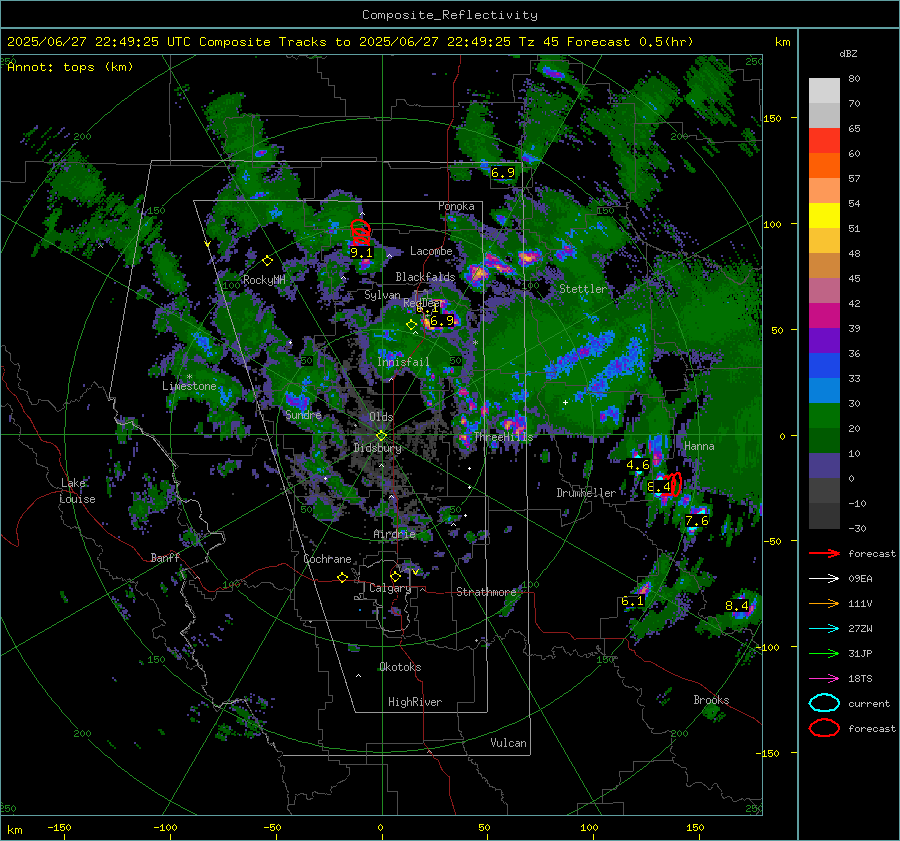The image size is (900, 841).
Task: Click the 'Annot: tops (km)' annotation label
Action: [x=70, y=67]
